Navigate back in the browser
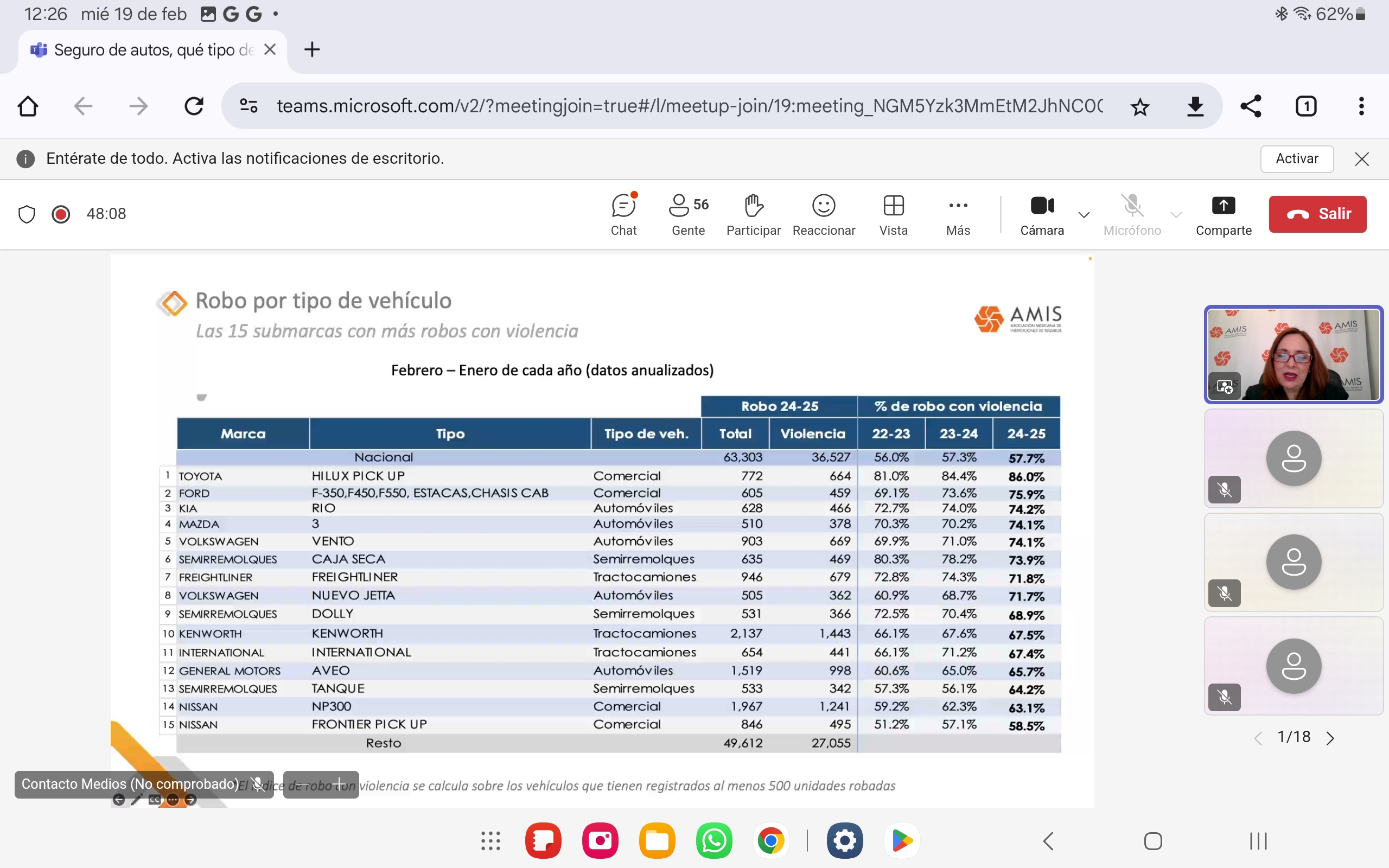Viewport: 1389px width, 868px height. 83,106
